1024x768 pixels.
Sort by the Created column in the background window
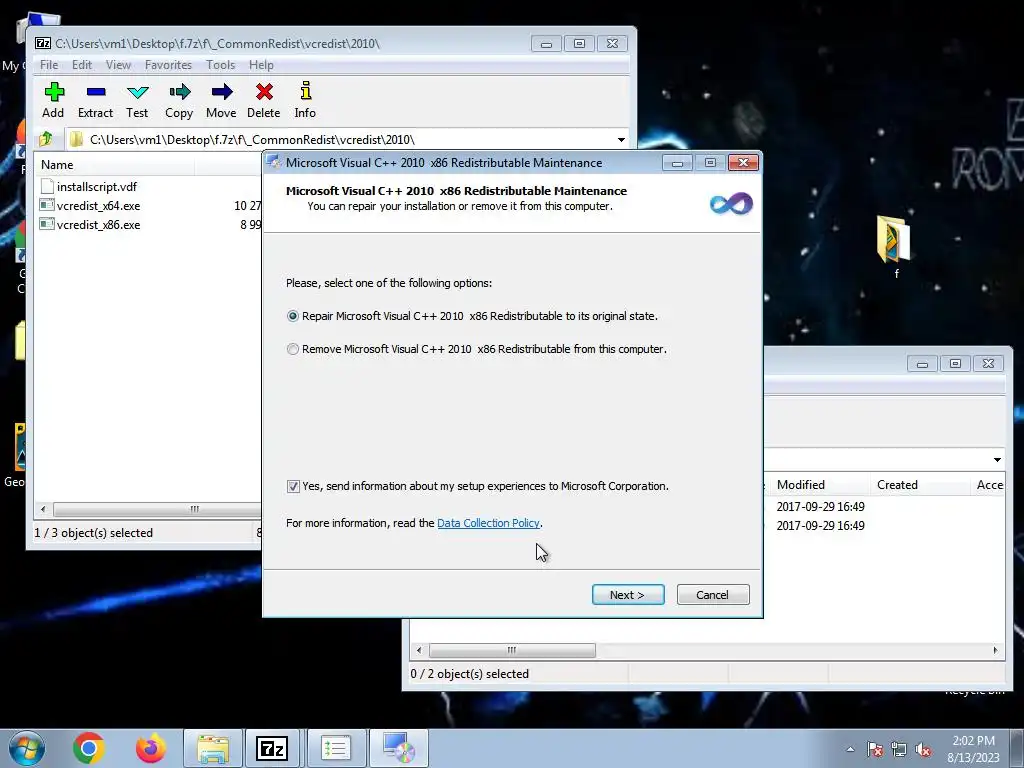click(x=920, y=485)
